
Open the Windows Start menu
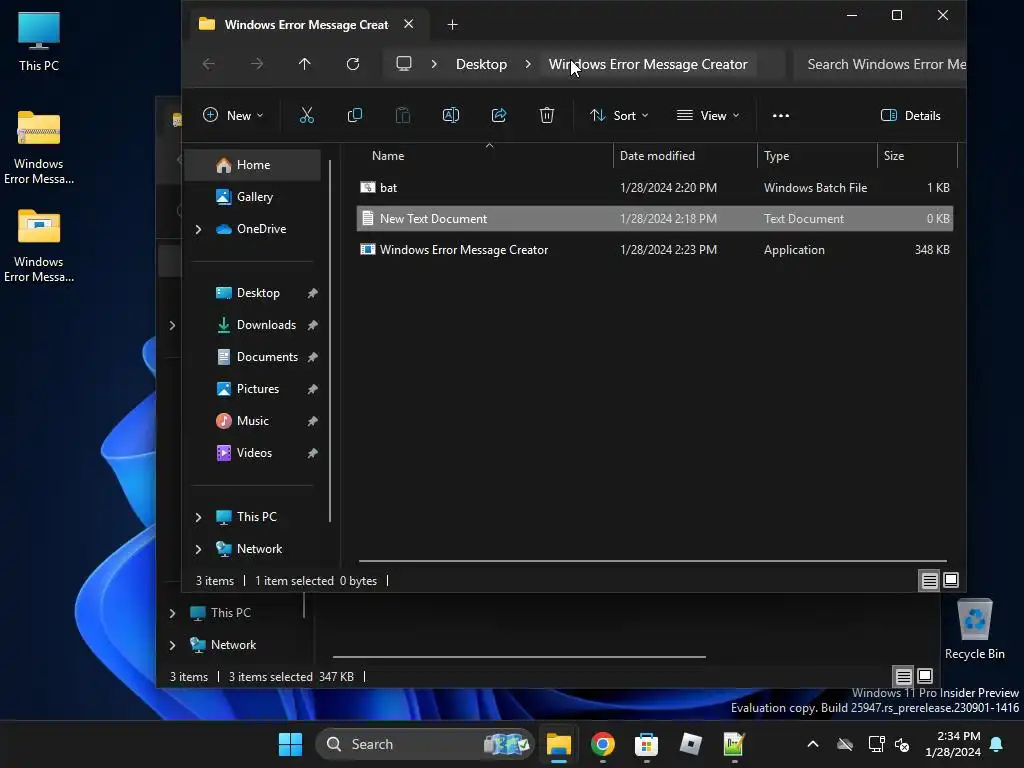pos(290,744)
